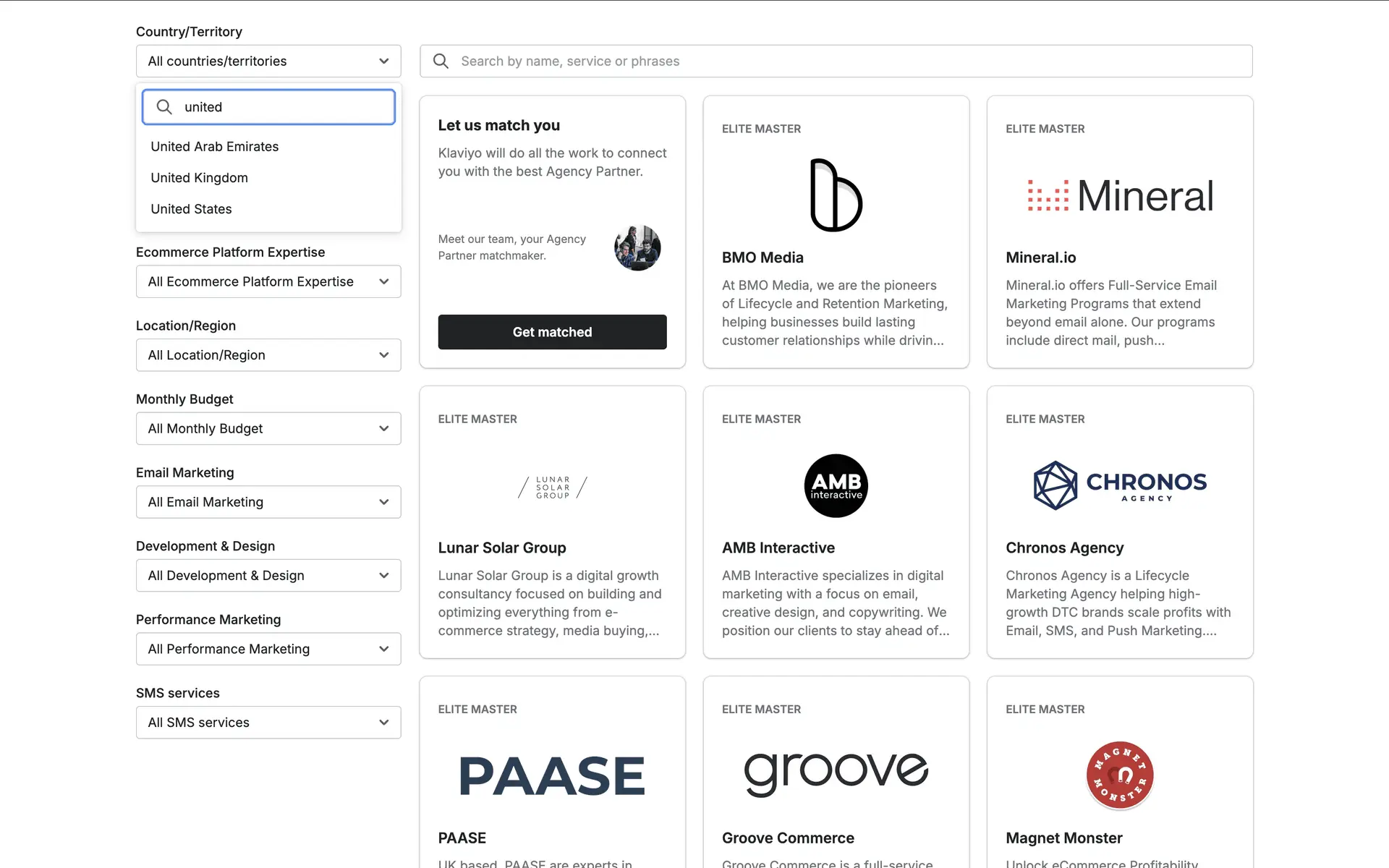
Task: Click the Mineral logo image
Action: click(1120, 196)
